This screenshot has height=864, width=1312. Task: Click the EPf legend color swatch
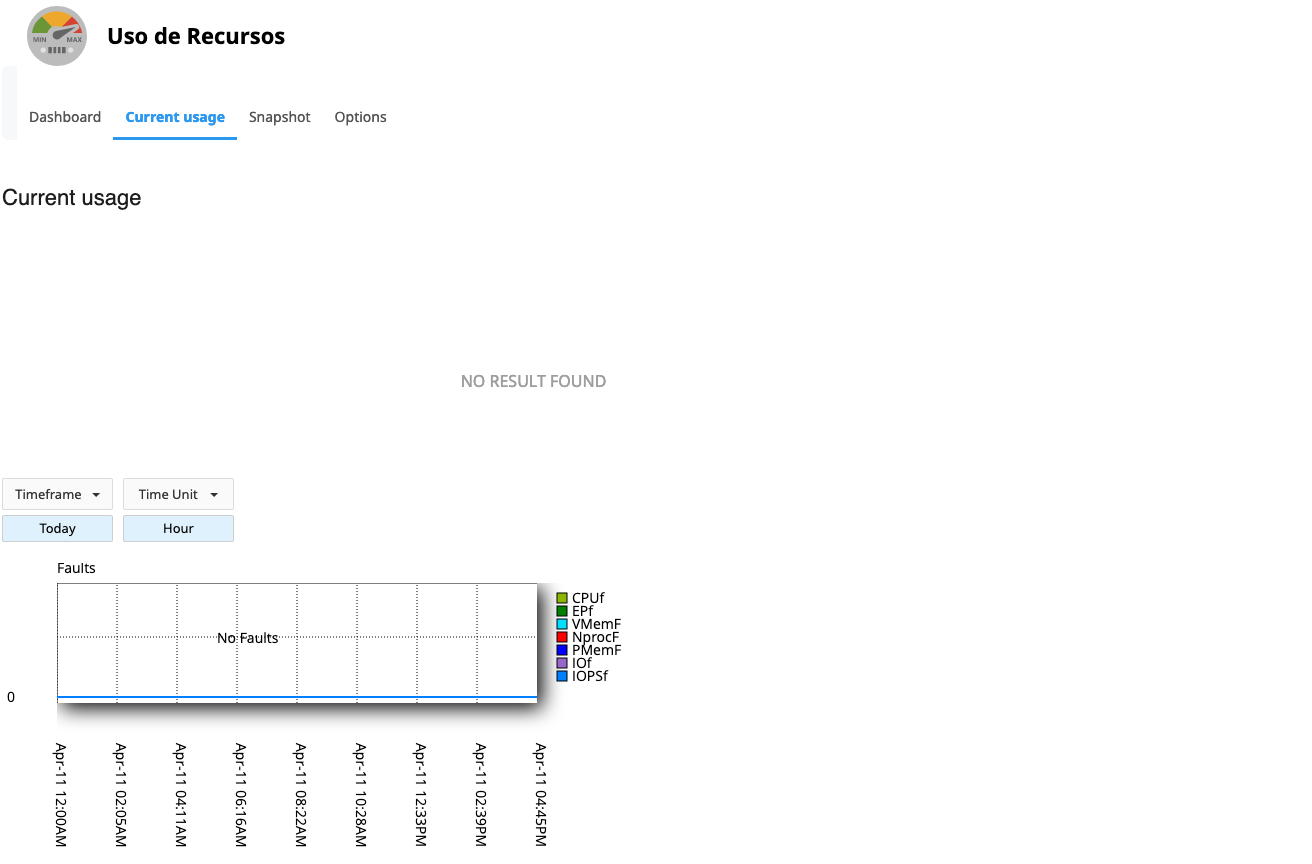coord(562,611)
